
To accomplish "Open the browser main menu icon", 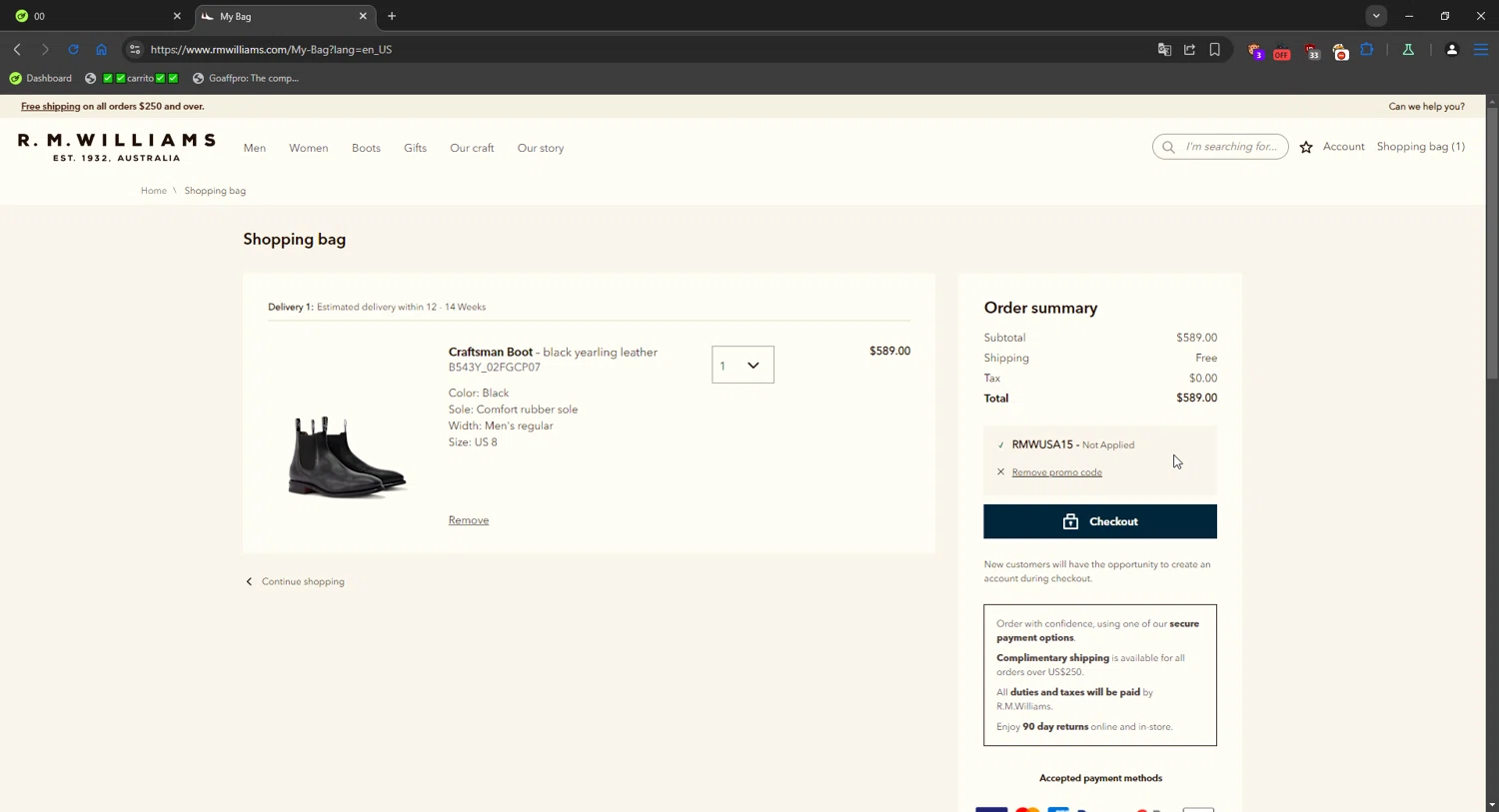I will 1481,49.
